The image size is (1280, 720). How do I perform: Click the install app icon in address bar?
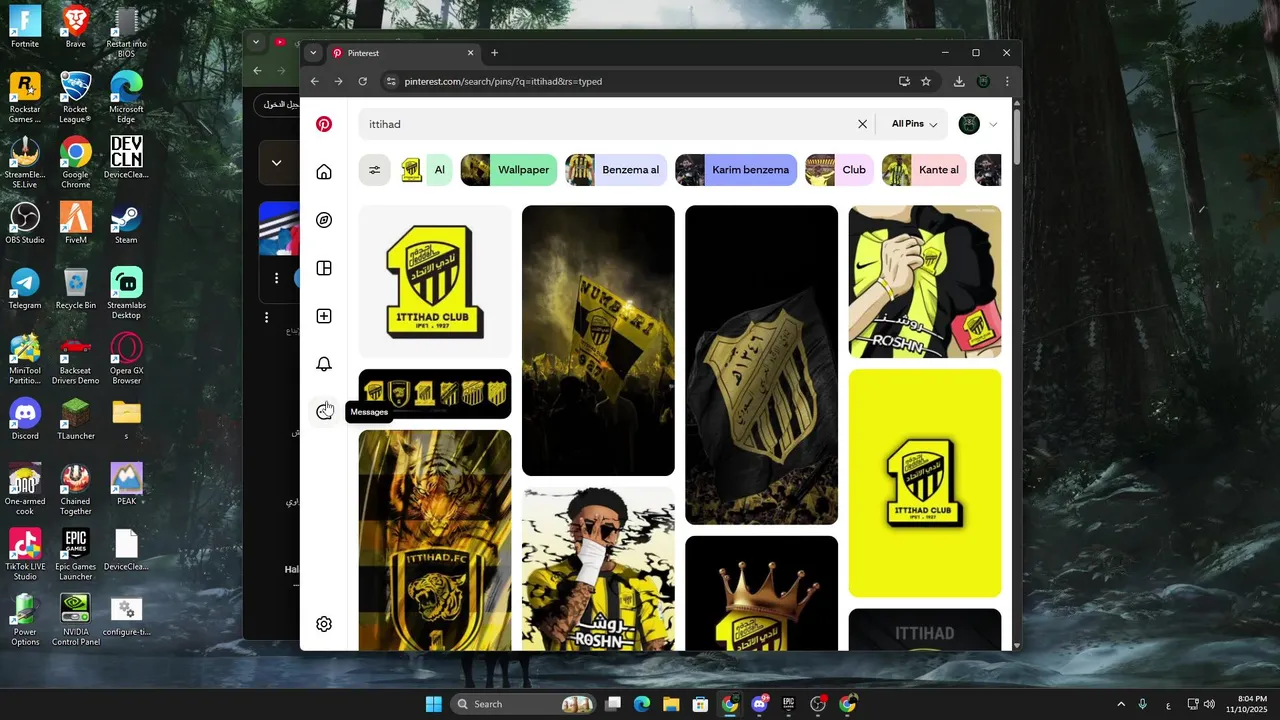click(x=904, y=81)
